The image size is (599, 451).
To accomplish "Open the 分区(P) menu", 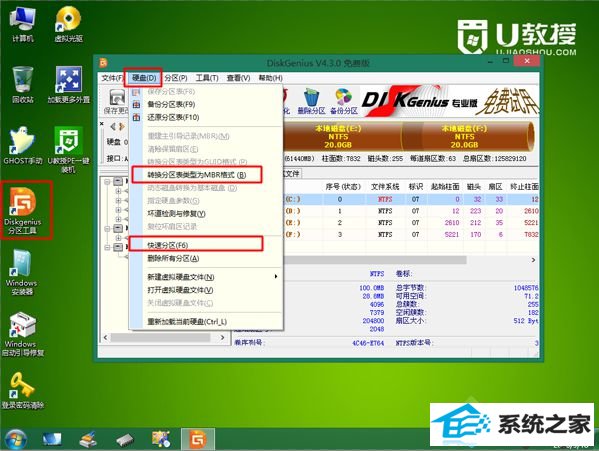I will click(176, 78).
